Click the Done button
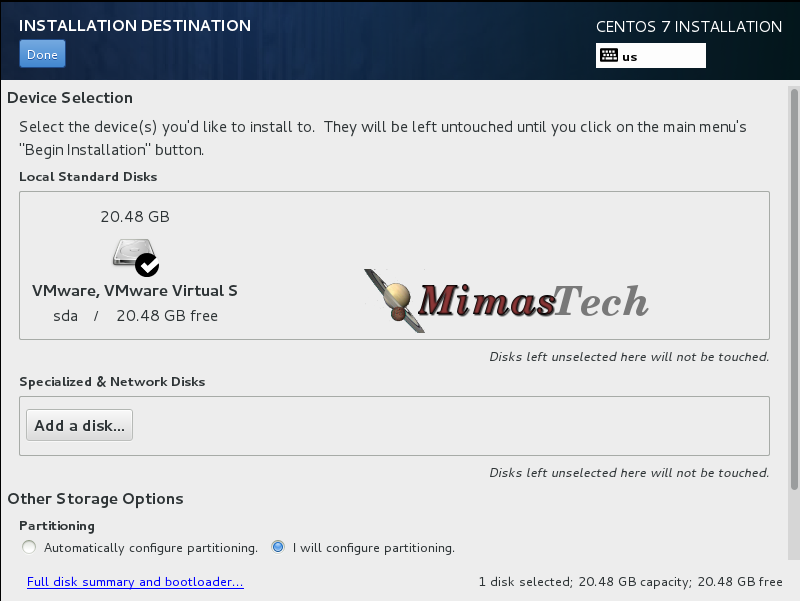The height and width of the screenshot is (601, 800). coord(42,54)
